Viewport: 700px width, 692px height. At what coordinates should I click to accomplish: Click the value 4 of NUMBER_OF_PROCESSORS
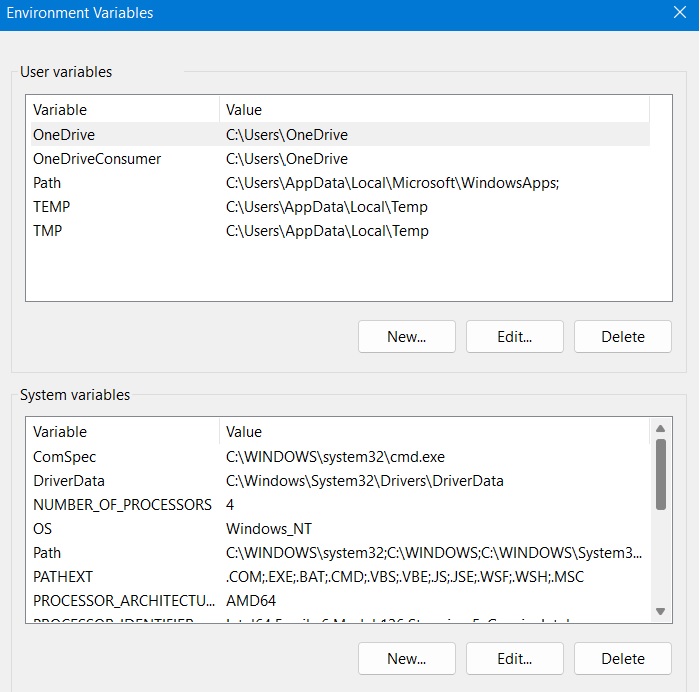coord(230,505)
